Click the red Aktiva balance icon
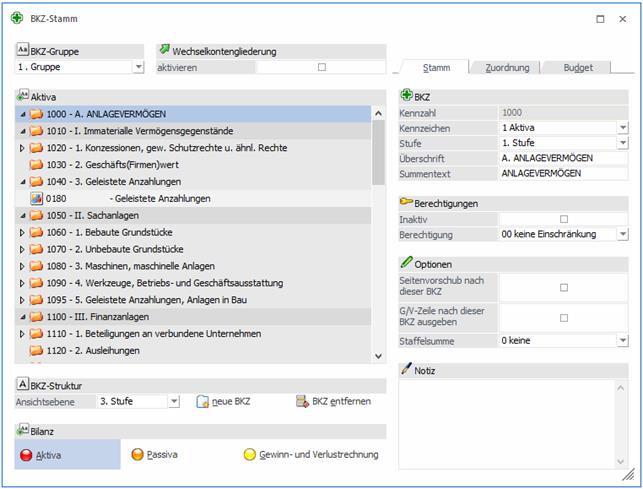The image size is (643, 489). (x=26, y=454)
